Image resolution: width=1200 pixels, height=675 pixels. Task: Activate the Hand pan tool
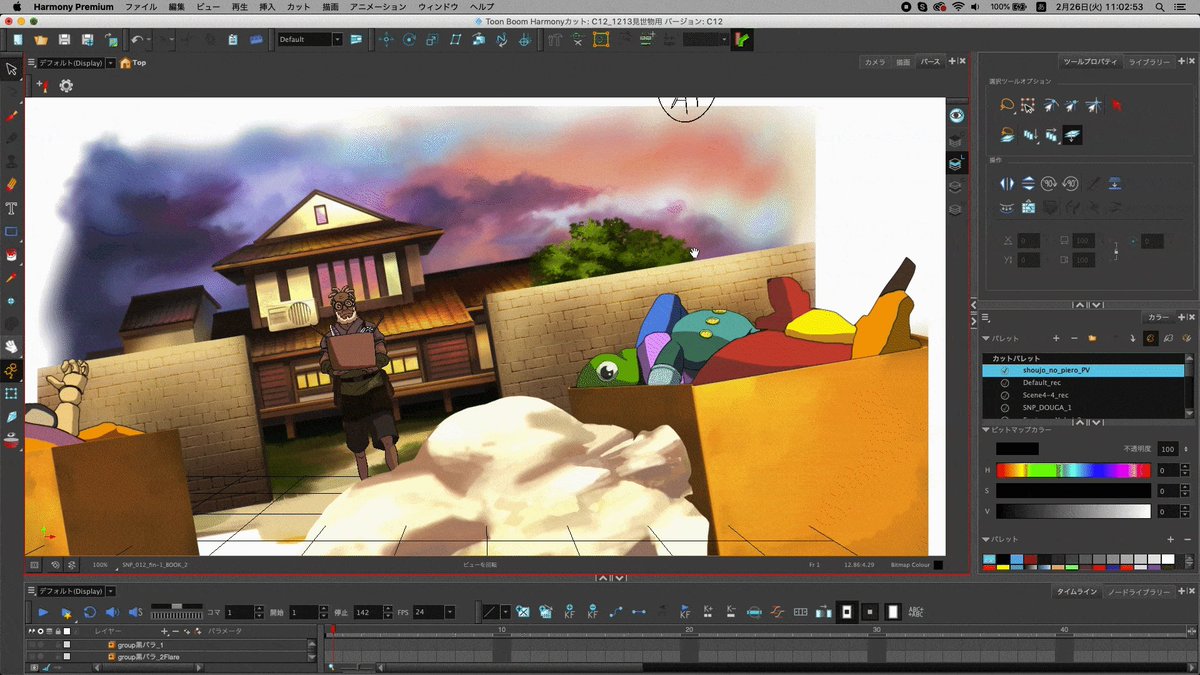[x=12, y=345]
